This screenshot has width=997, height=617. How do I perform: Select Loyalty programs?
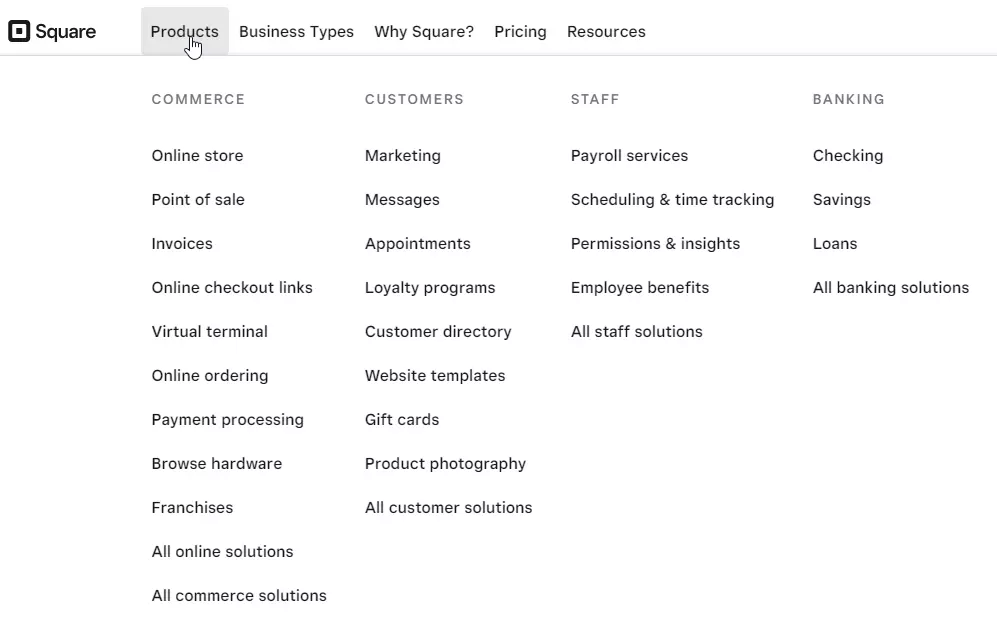pos(430,288)
